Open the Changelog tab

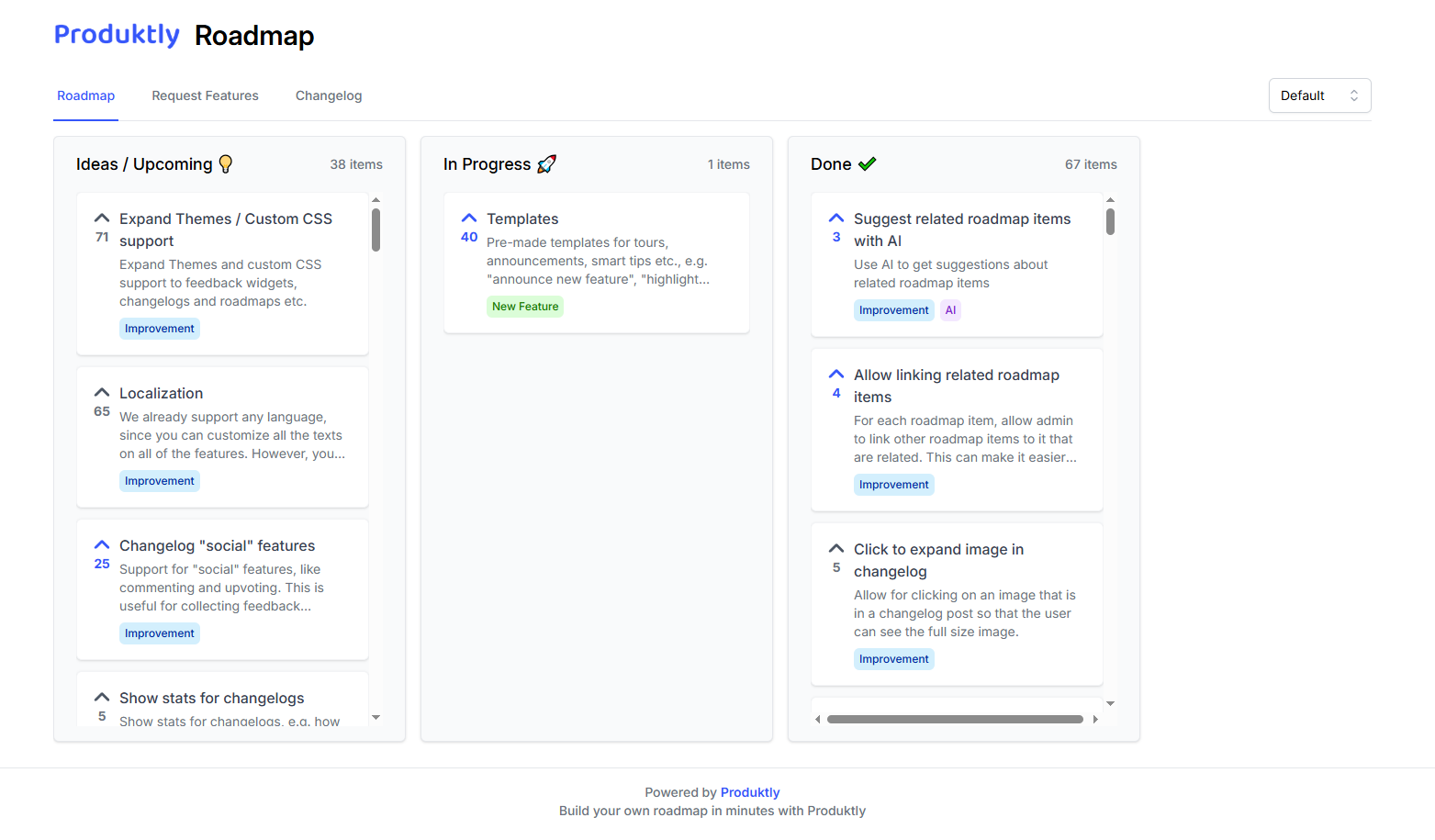pyautogui.click(x=329, y=95)
